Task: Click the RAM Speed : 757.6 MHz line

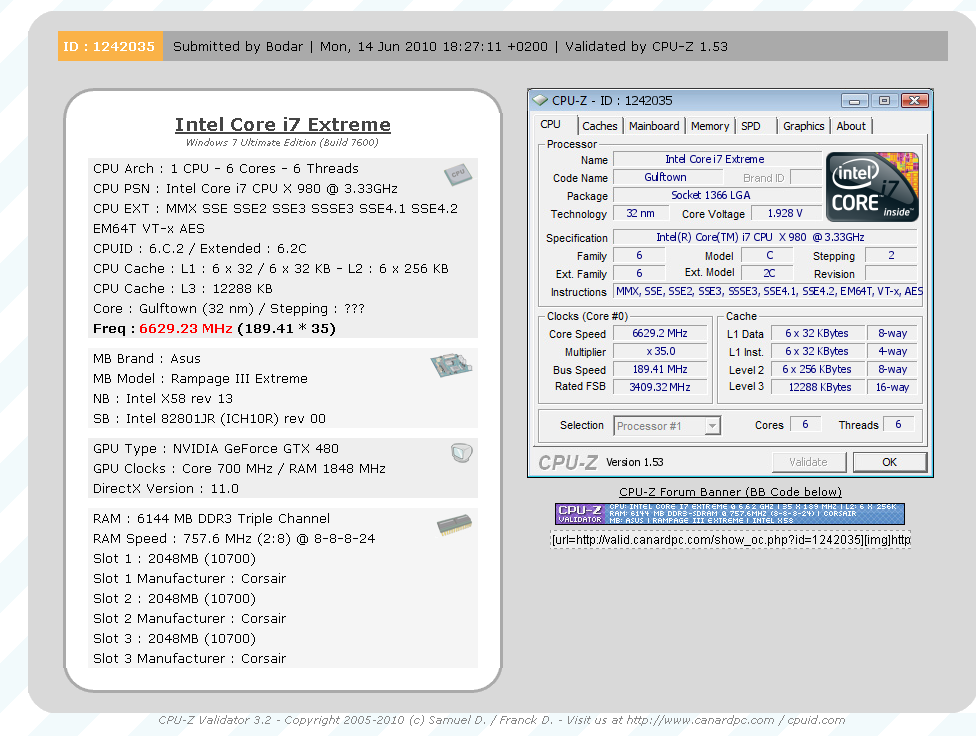Action: pos(234,539)
